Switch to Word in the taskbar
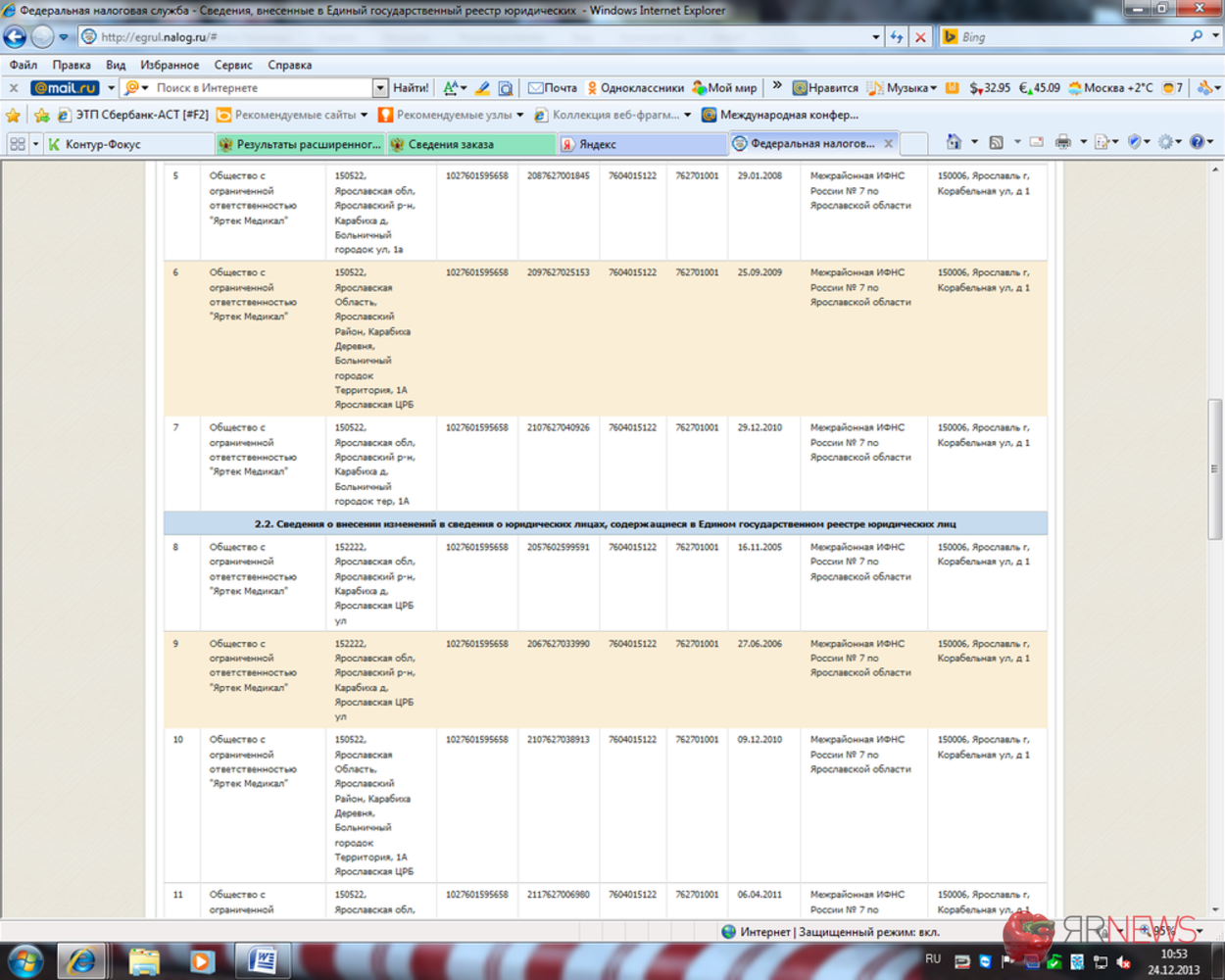The width and height of the screenshot is (1225, 980). (263, 961)
